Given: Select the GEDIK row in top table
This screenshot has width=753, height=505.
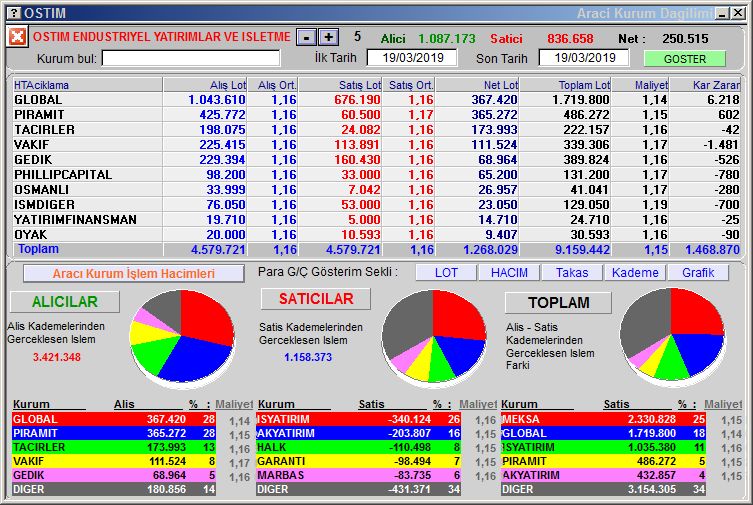Looking at the screenshot, I should click(376, 159).
